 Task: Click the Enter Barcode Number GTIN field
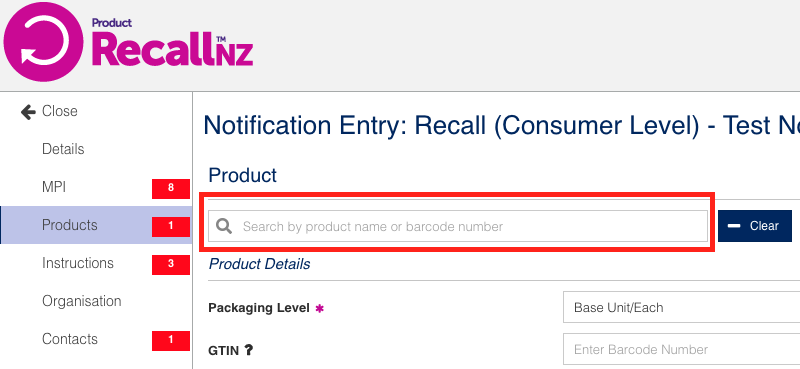(681, 350)
